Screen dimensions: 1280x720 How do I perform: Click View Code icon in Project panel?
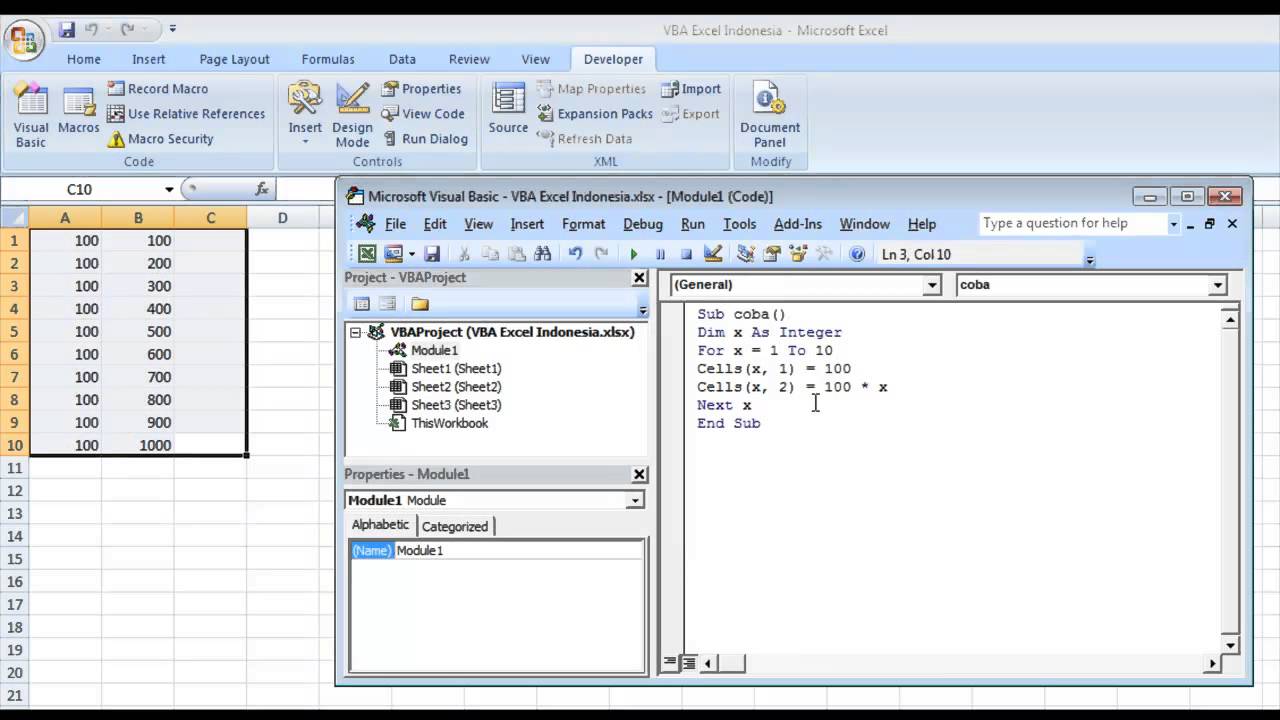pos(362,304)
